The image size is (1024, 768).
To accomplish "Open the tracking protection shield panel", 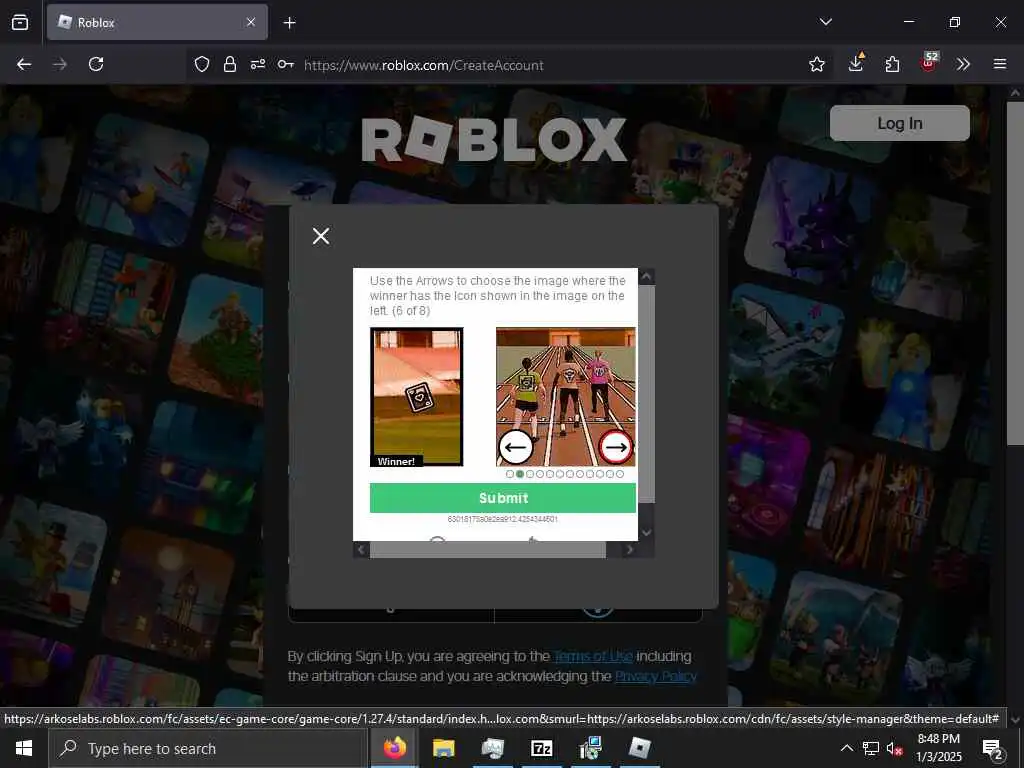I will 202,64.
